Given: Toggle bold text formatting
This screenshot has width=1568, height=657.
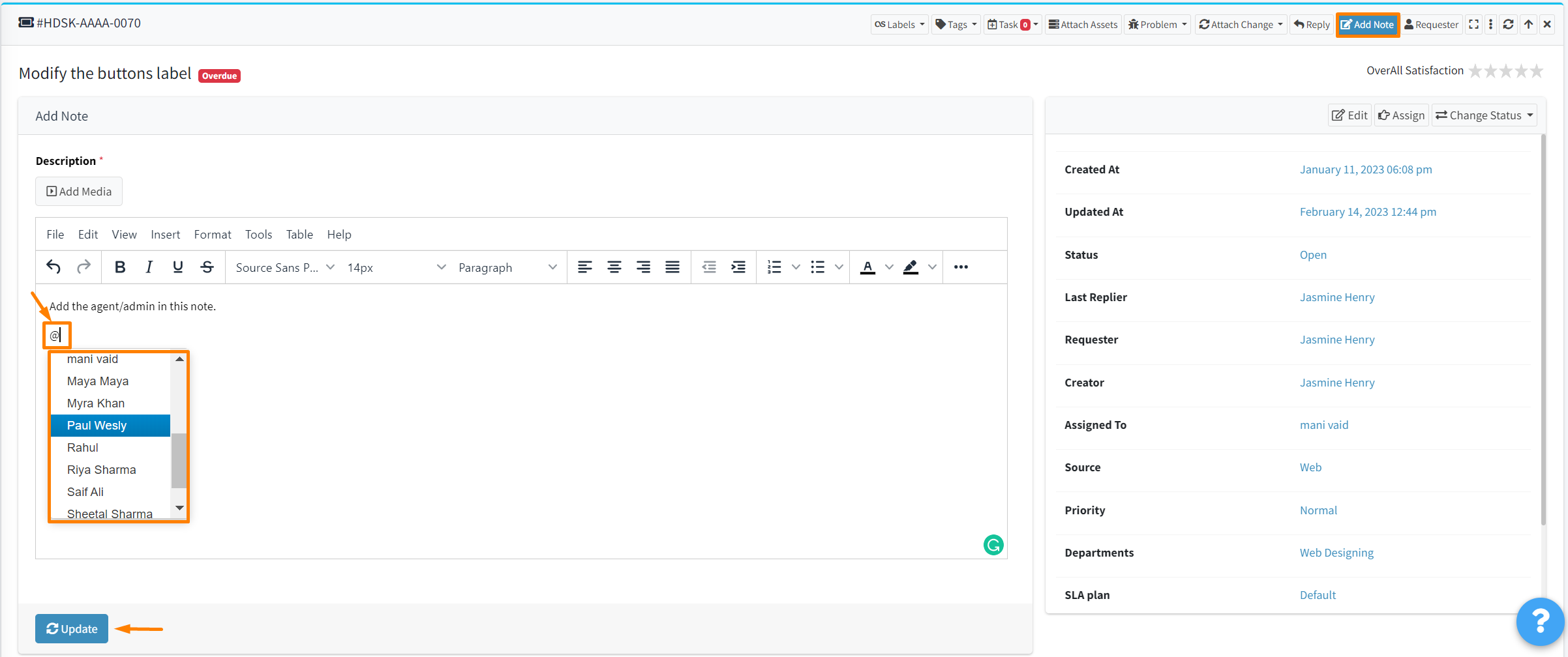Looking at the screenshot, I should point(119,267).
